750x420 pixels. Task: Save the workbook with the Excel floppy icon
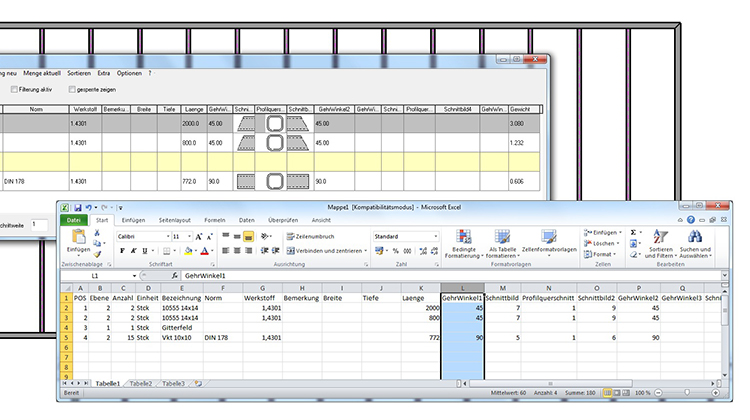click(x=77, y=208)
